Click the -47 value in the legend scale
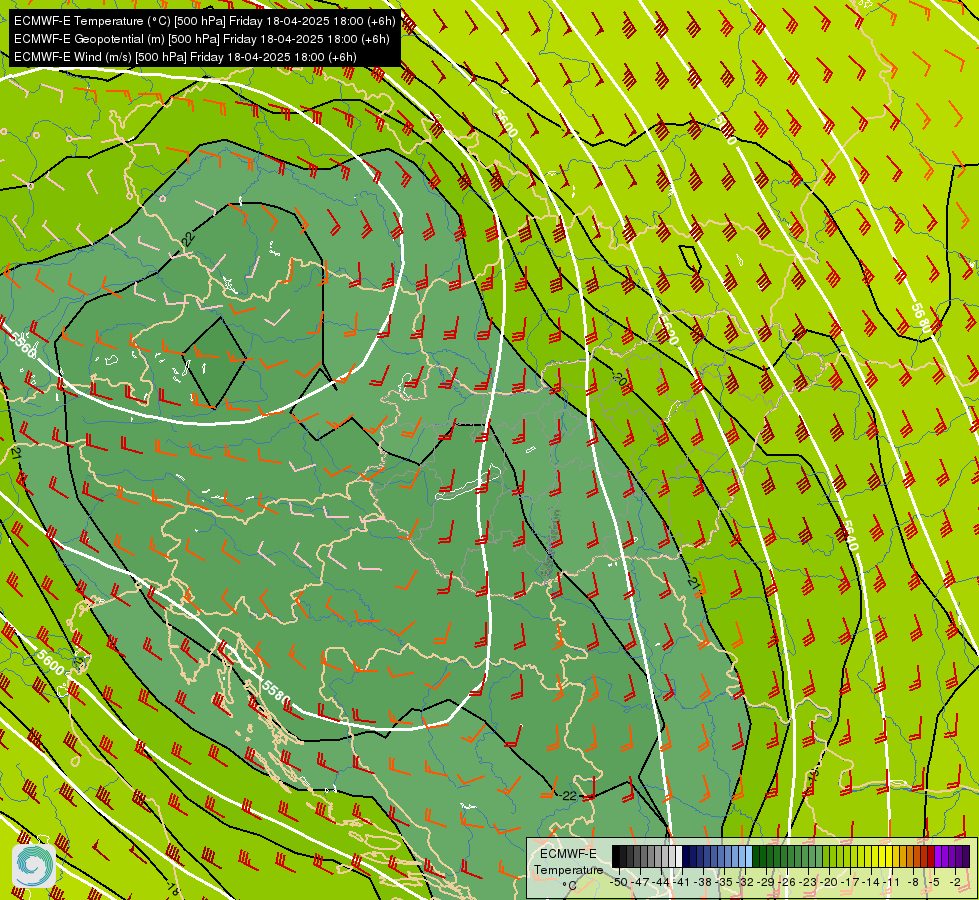The image size is (979, 900). [x=640, y=882]
